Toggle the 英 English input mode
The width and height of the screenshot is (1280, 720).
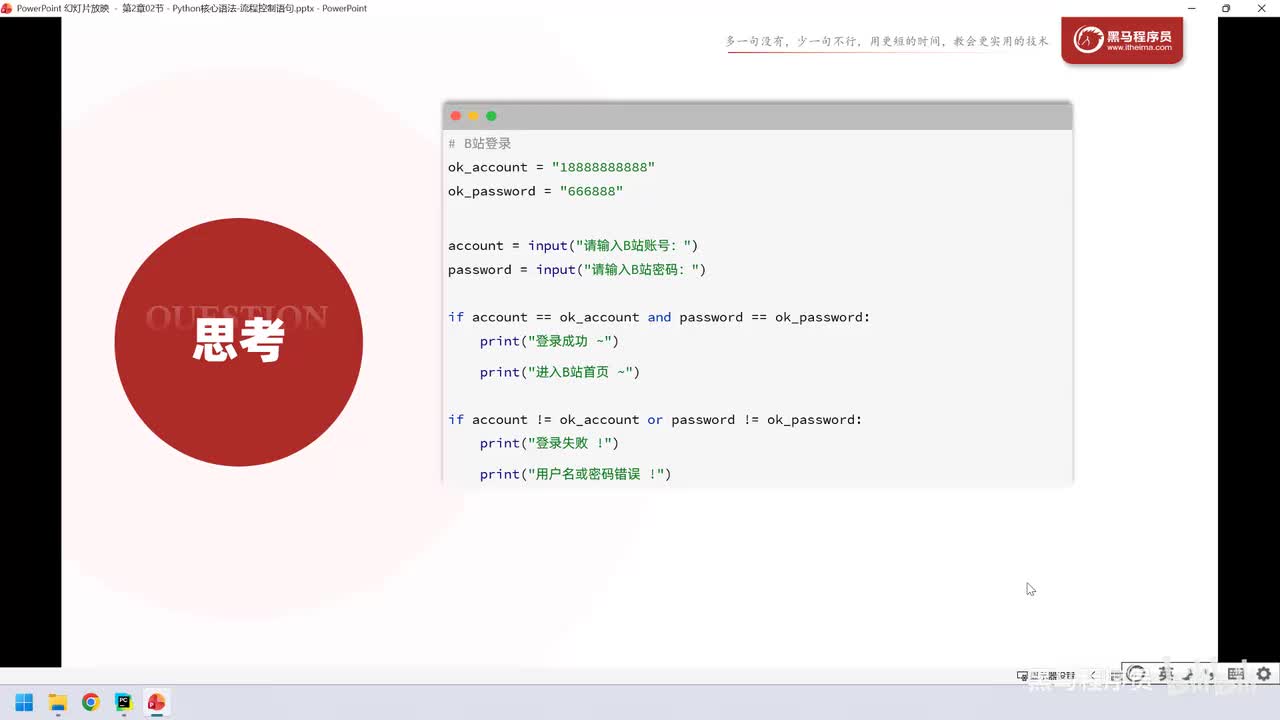pos(1165,675)
